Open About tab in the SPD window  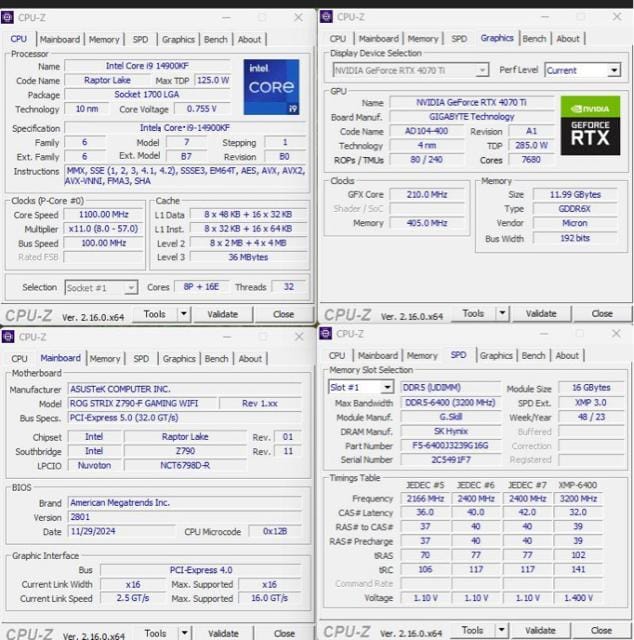click(567, 356)
